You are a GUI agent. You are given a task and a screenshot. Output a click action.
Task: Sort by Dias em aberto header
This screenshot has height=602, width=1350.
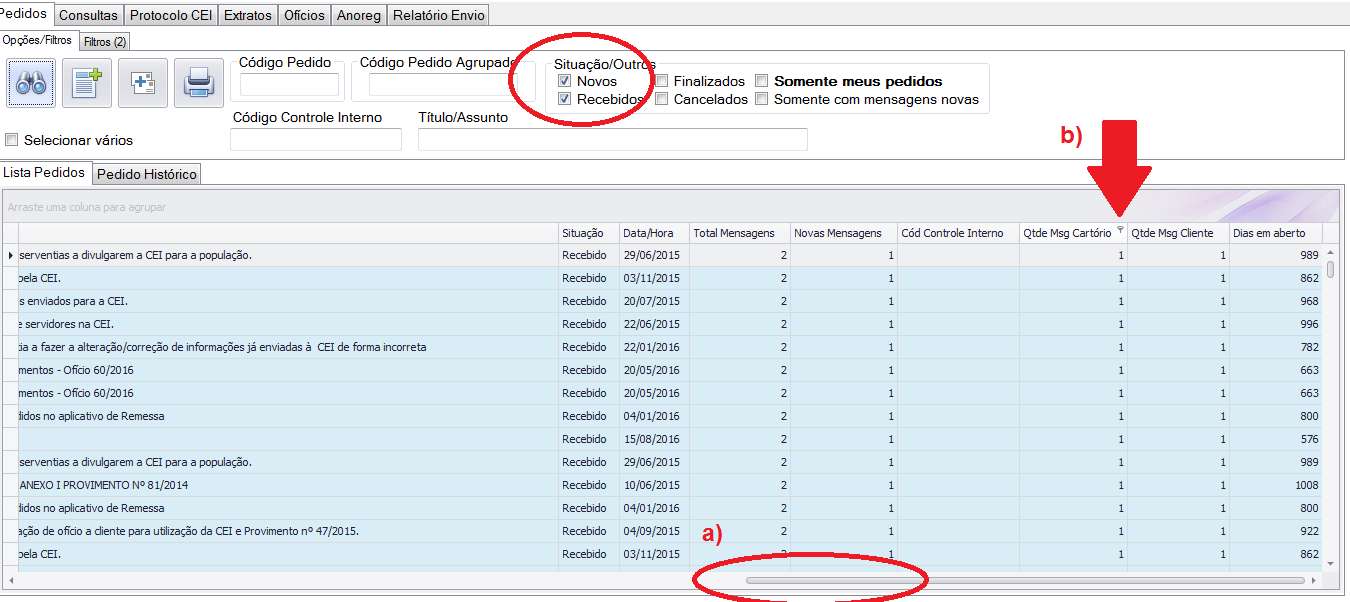[x=1275, y=233]
